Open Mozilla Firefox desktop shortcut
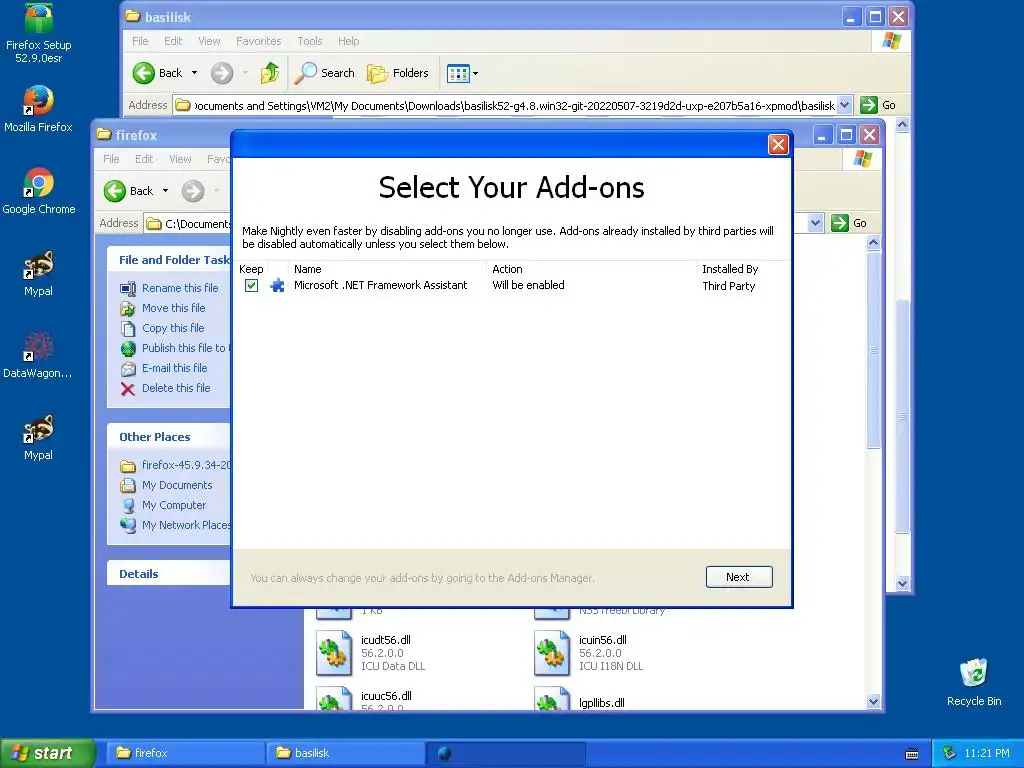The image size is (1024, 768). click(39, 108)
